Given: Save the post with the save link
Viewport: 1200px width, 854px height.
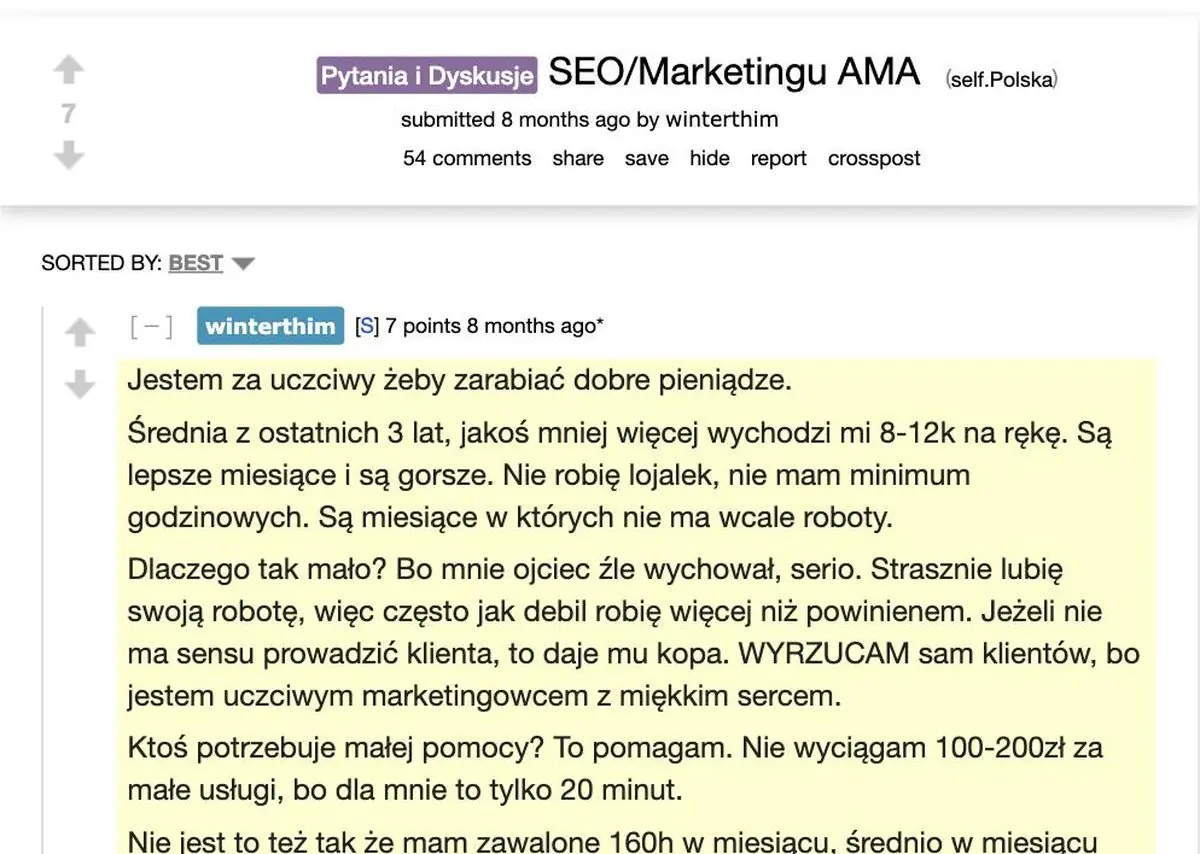Looking at the screenshot, I should 647,158.
